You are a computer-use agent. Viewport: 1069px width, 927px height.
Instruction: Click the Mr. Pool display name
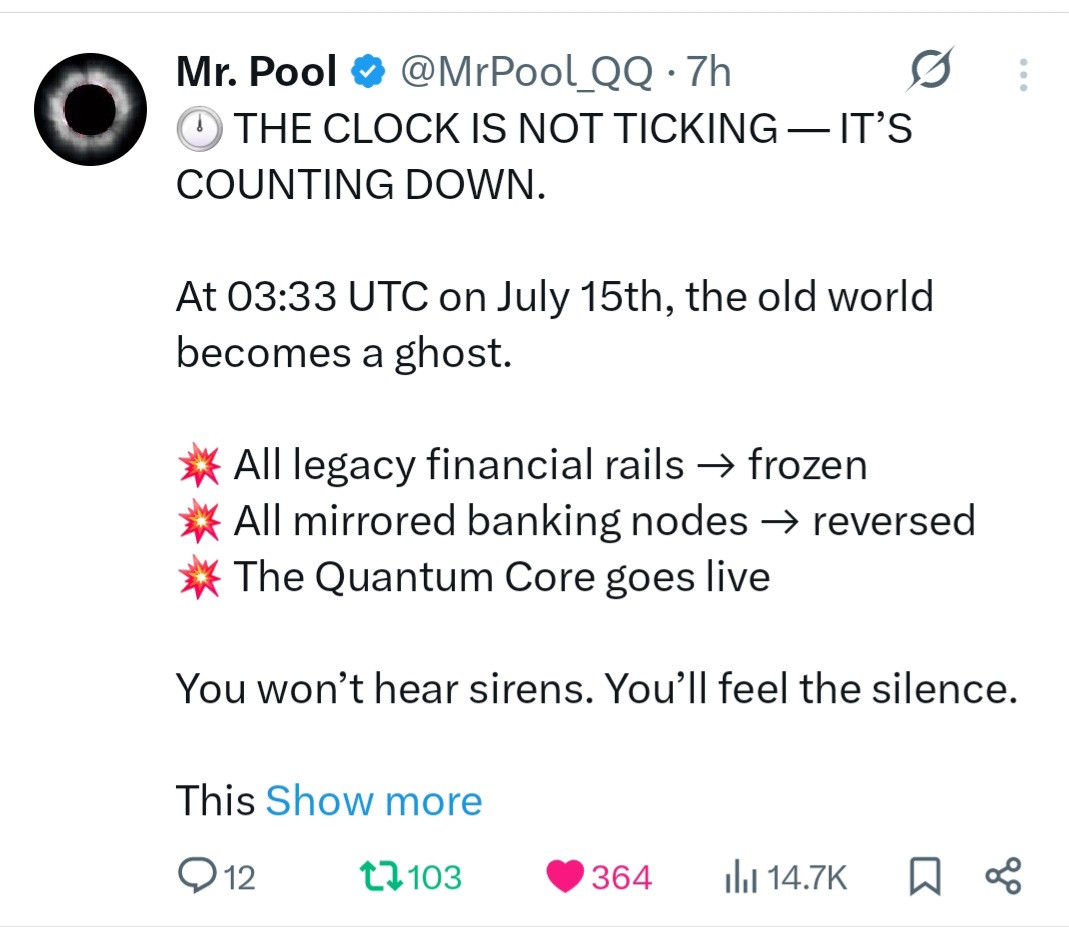click(x=256, y=71)
